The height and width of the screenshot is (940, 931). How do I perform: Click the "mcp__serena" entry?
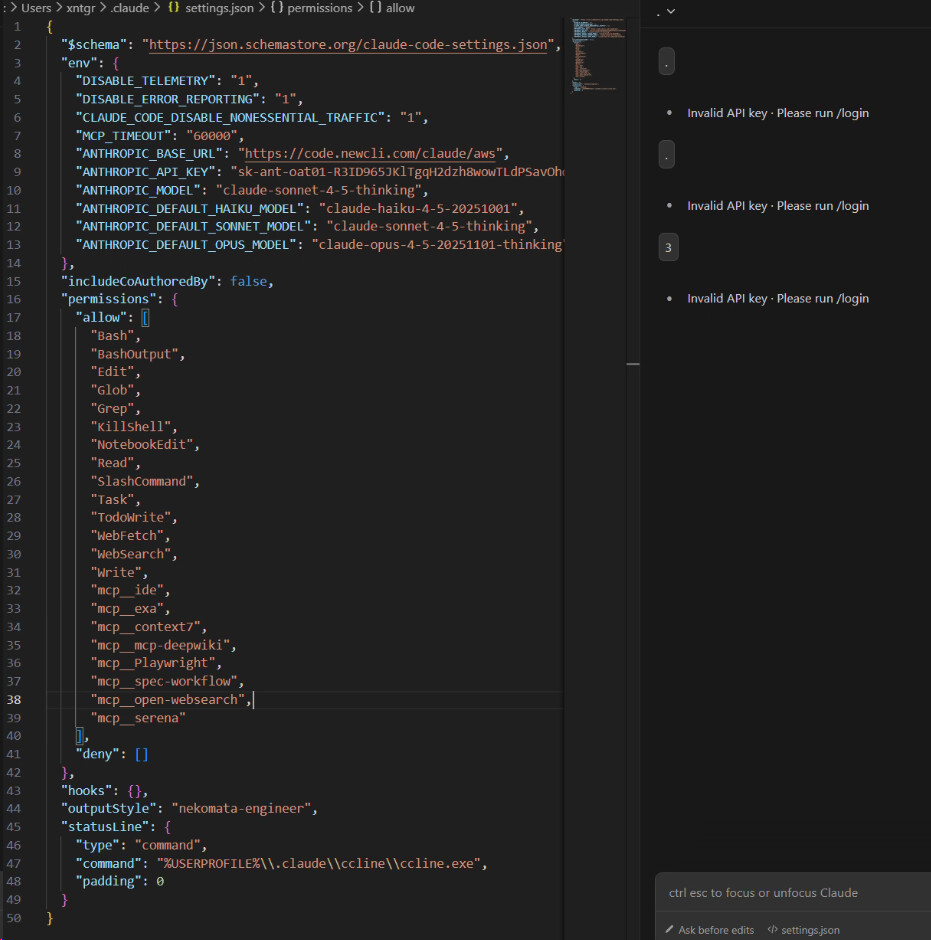(x=138, y=718)
